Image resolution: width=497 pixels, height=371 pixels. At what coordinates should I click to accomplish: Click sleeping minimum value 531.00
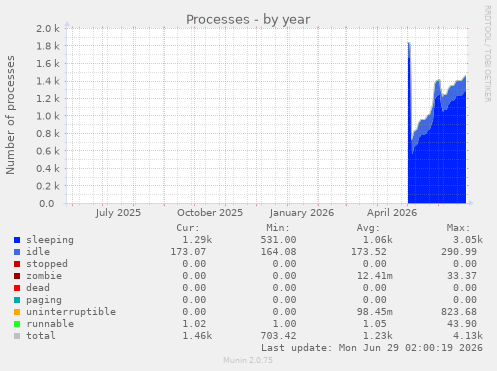278,240
